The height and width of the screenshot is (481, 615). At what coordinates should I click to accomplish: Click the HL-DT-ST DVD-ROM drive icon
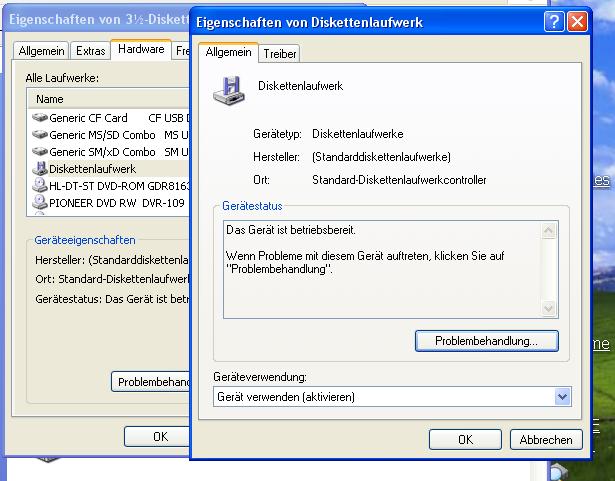pos(40,186)
